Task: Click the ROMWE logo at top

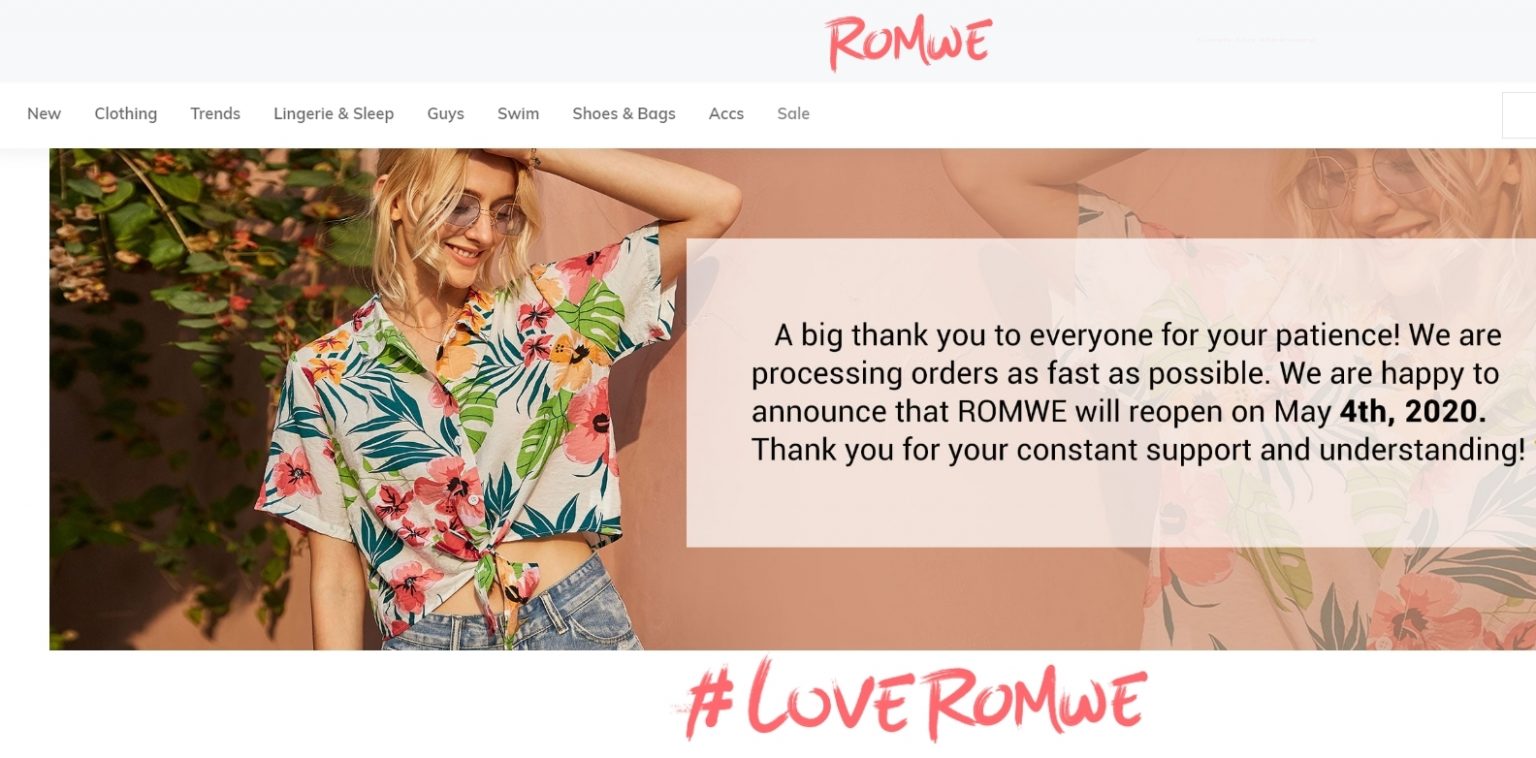Action: [909, 43]
